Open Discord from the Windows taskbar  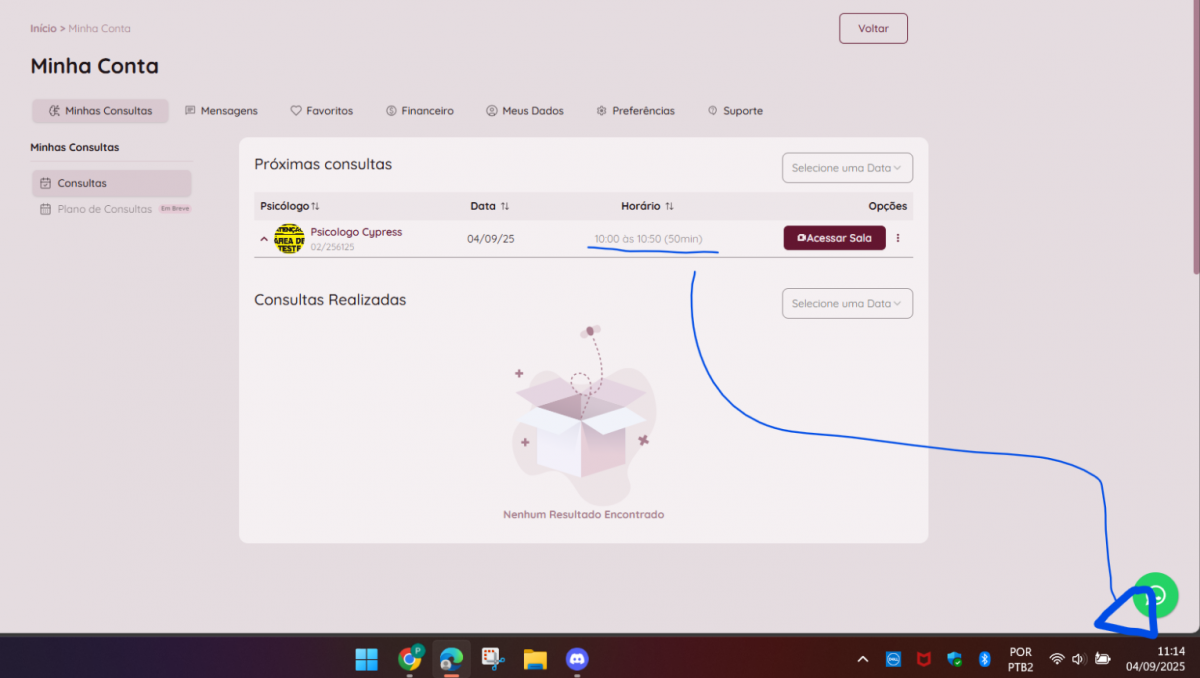point(576,659)
